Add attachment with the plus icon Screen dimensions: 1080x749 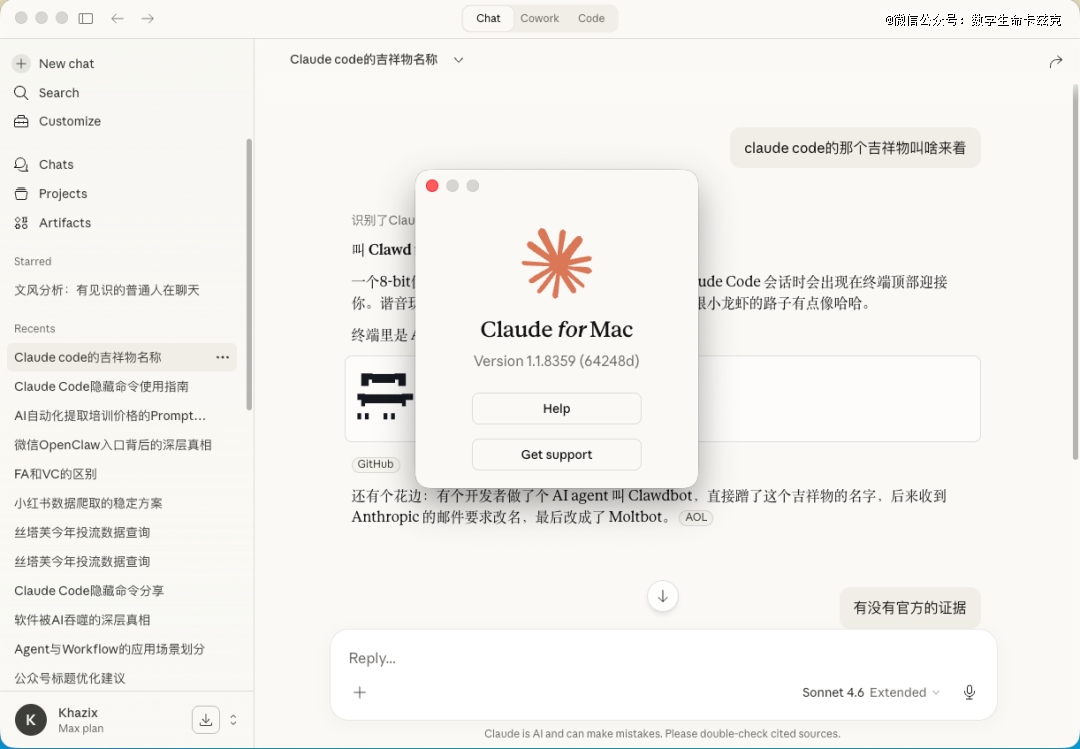pos(360,692)
